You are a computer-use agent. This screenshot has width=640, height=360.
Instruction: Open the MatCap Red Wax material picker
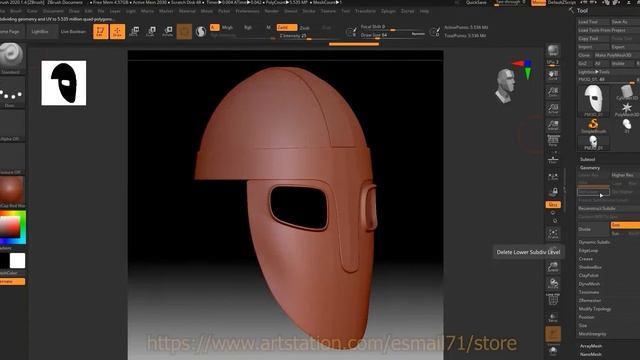coord(11,192)
